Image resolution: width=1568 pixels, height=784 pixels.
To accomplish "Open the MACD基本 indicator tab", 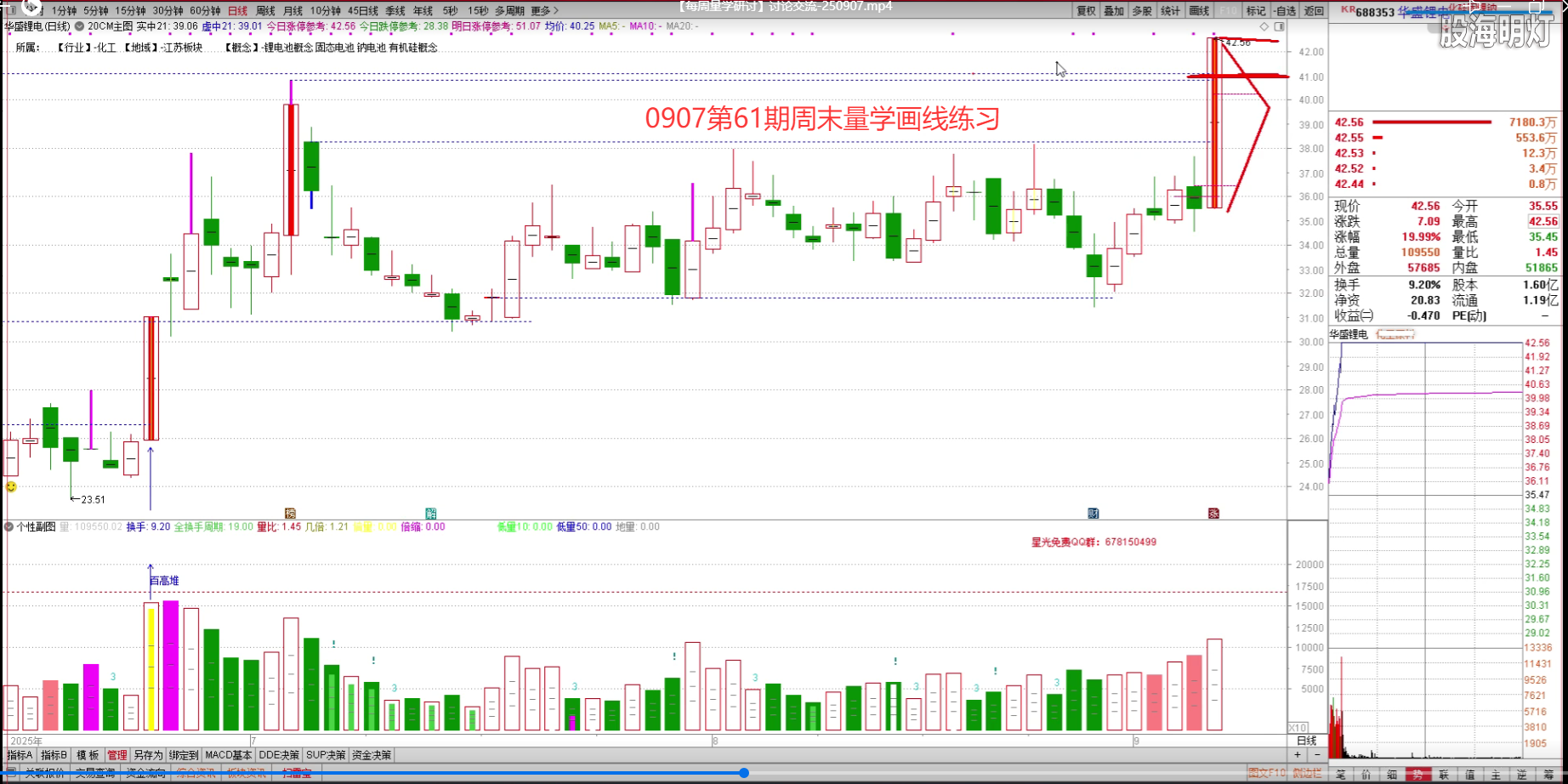I will pyautogui.click(x=228, y=755).
